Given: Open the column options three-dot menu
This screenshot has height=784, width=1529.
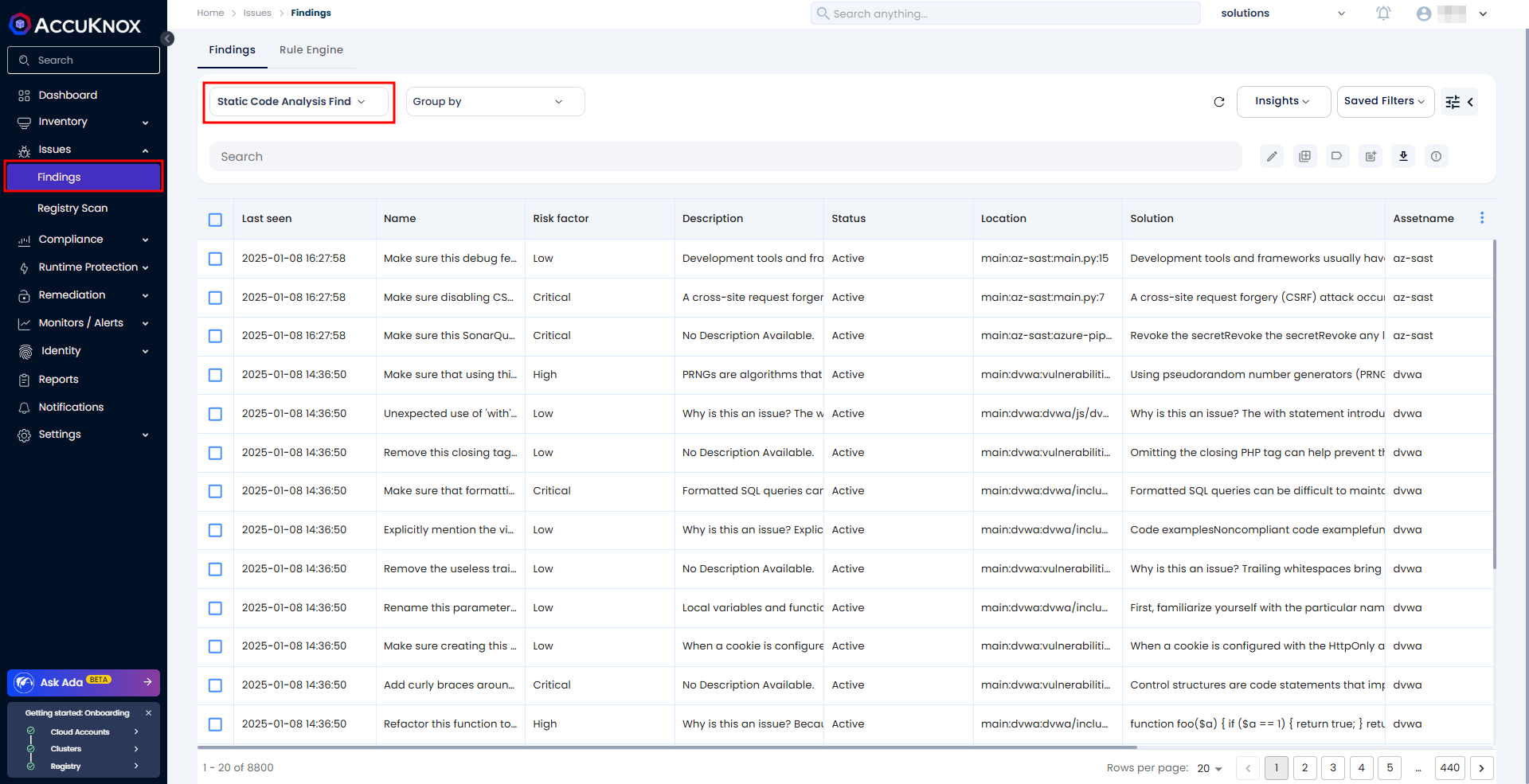Looking at the screenshot, I should (1482, 218).
